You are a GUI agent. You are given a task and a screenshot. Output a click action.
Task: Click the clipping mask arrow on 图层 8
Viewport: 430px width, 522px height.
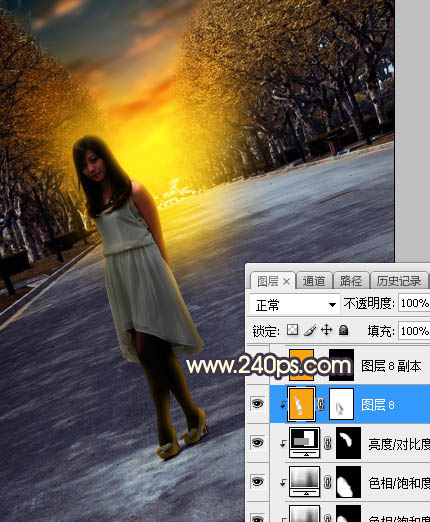point(283,405)
